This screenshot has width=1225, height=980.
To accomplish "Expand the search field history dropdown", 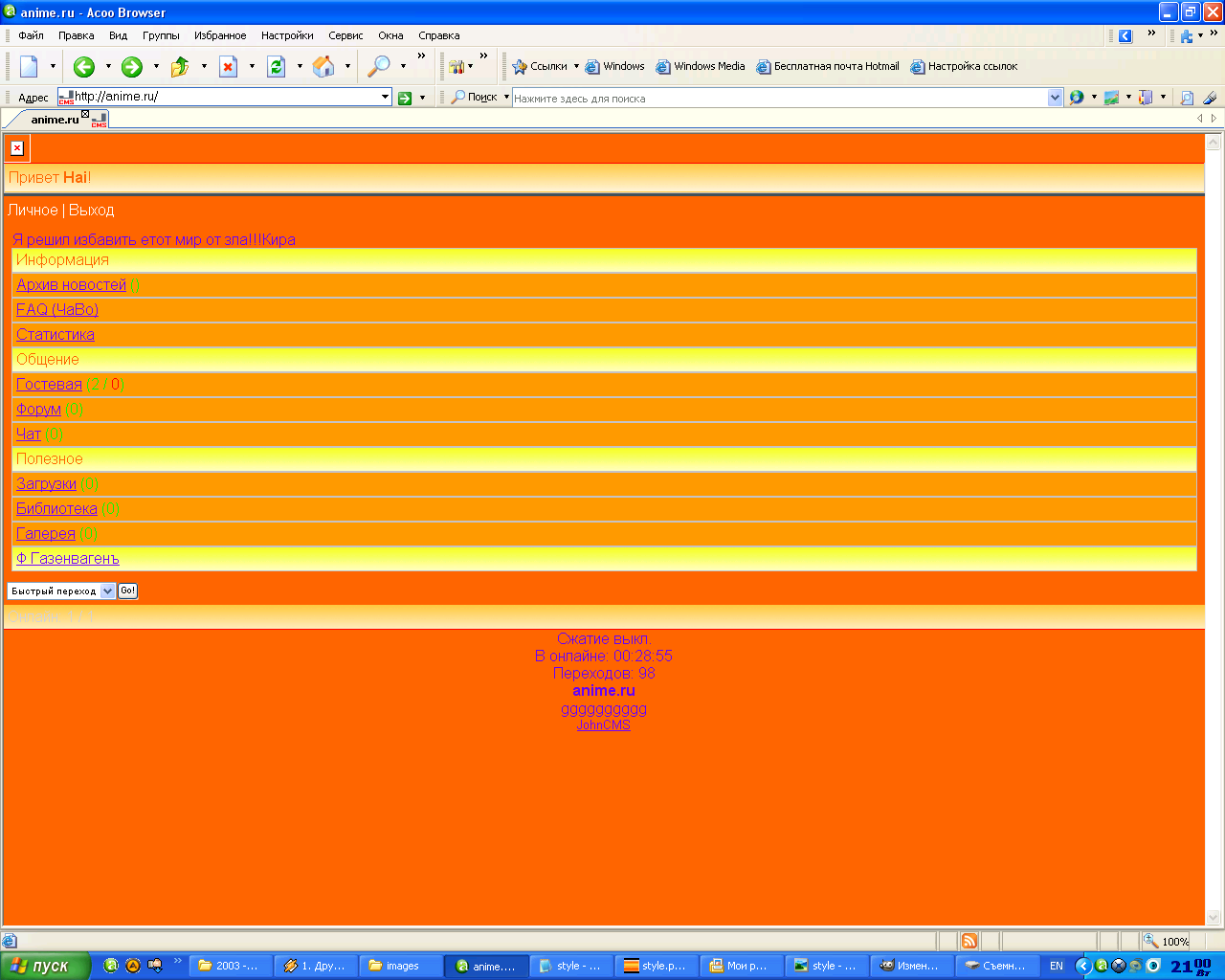I will [x=1055, y=98].
